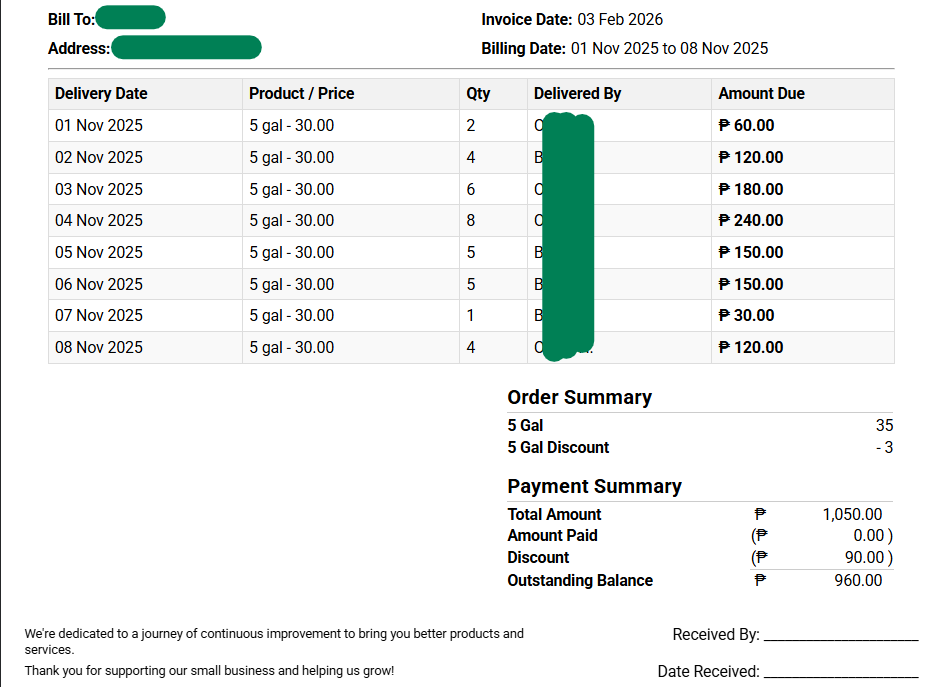
Task: Click the Payment Summary heading
Action: pyautogui.click(x=594, y=487)
